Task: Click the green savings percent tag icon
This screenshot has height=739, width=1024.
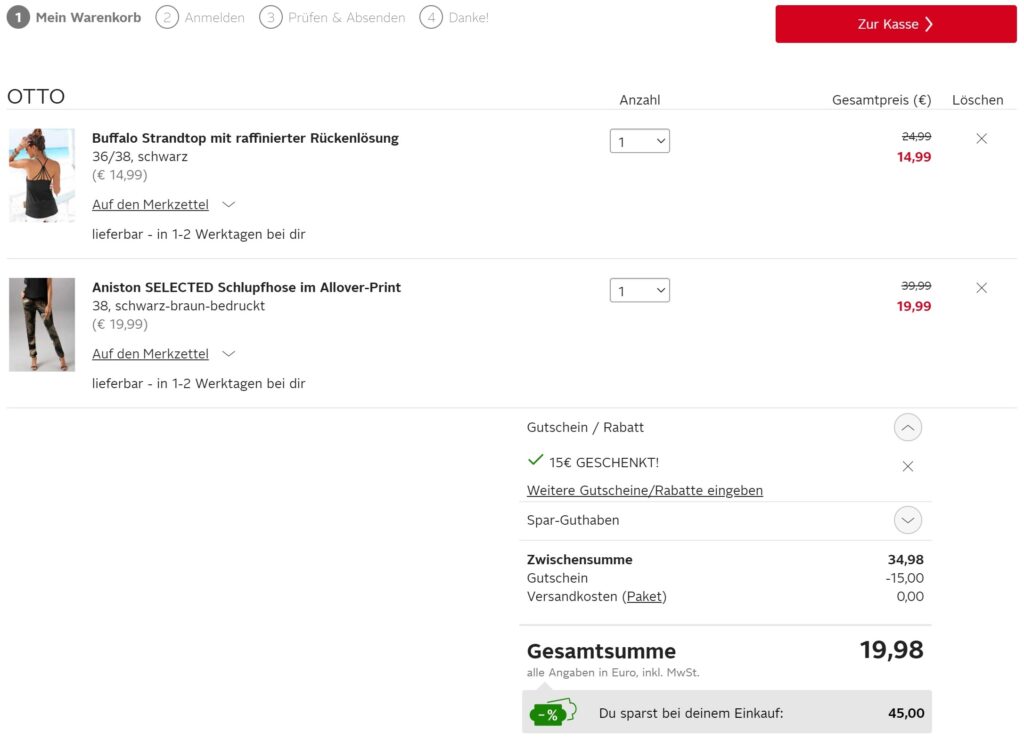Action: (553, 712)
